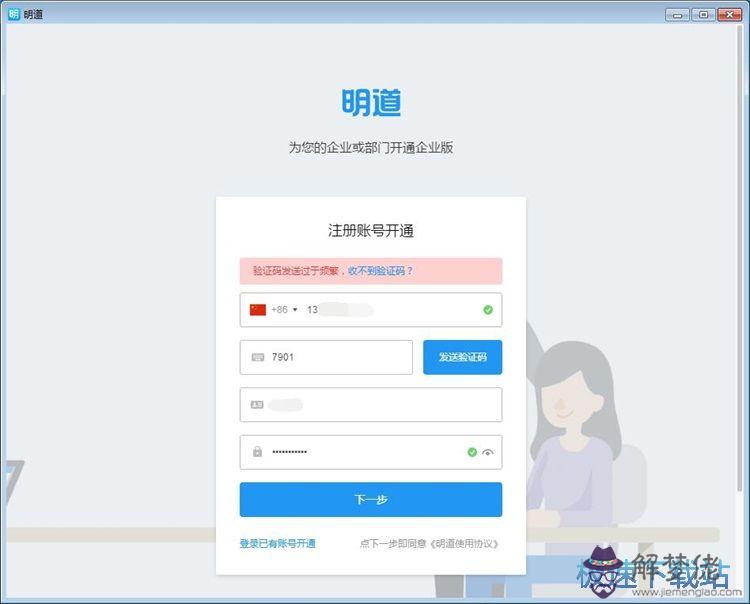Toggle password visibility with eye icon
Viewport: 750px width, 604px height.
[x=487, y=452]
